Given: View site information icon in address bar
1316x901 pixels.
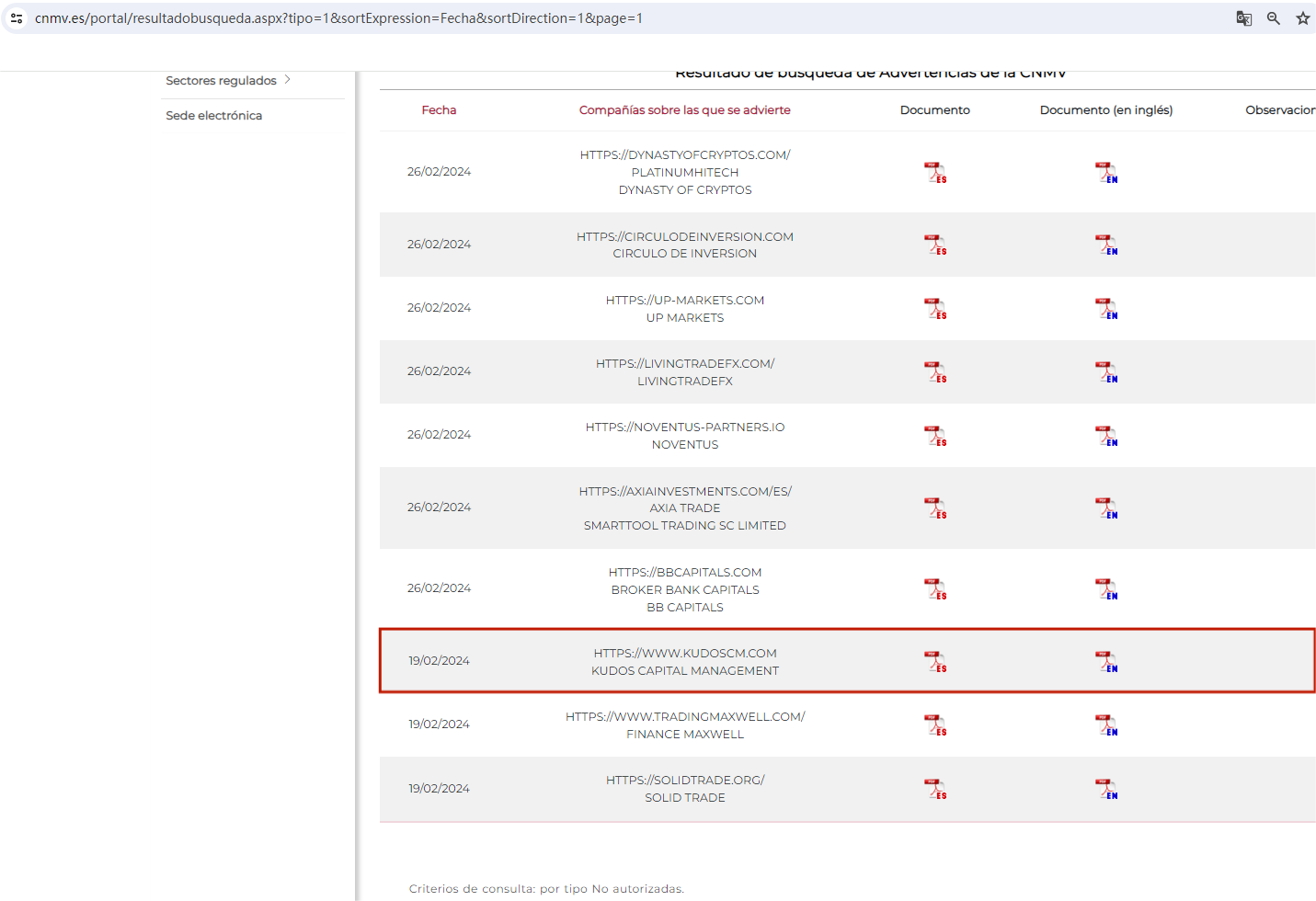Looking at the screenshot, I should point(17,18).
